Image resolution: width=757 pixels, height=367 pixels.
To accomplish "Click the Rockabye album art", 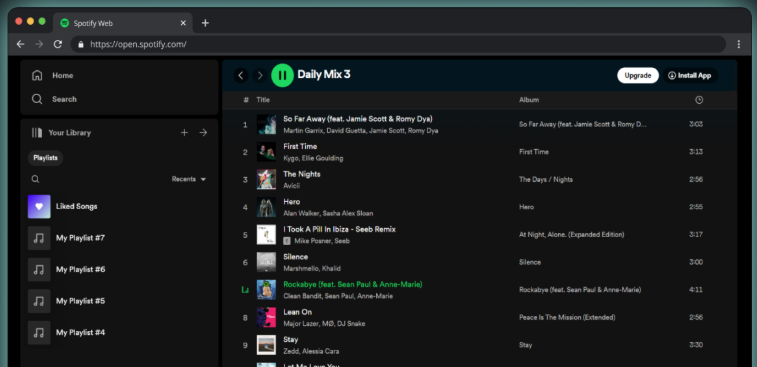I will click(266, 290).
